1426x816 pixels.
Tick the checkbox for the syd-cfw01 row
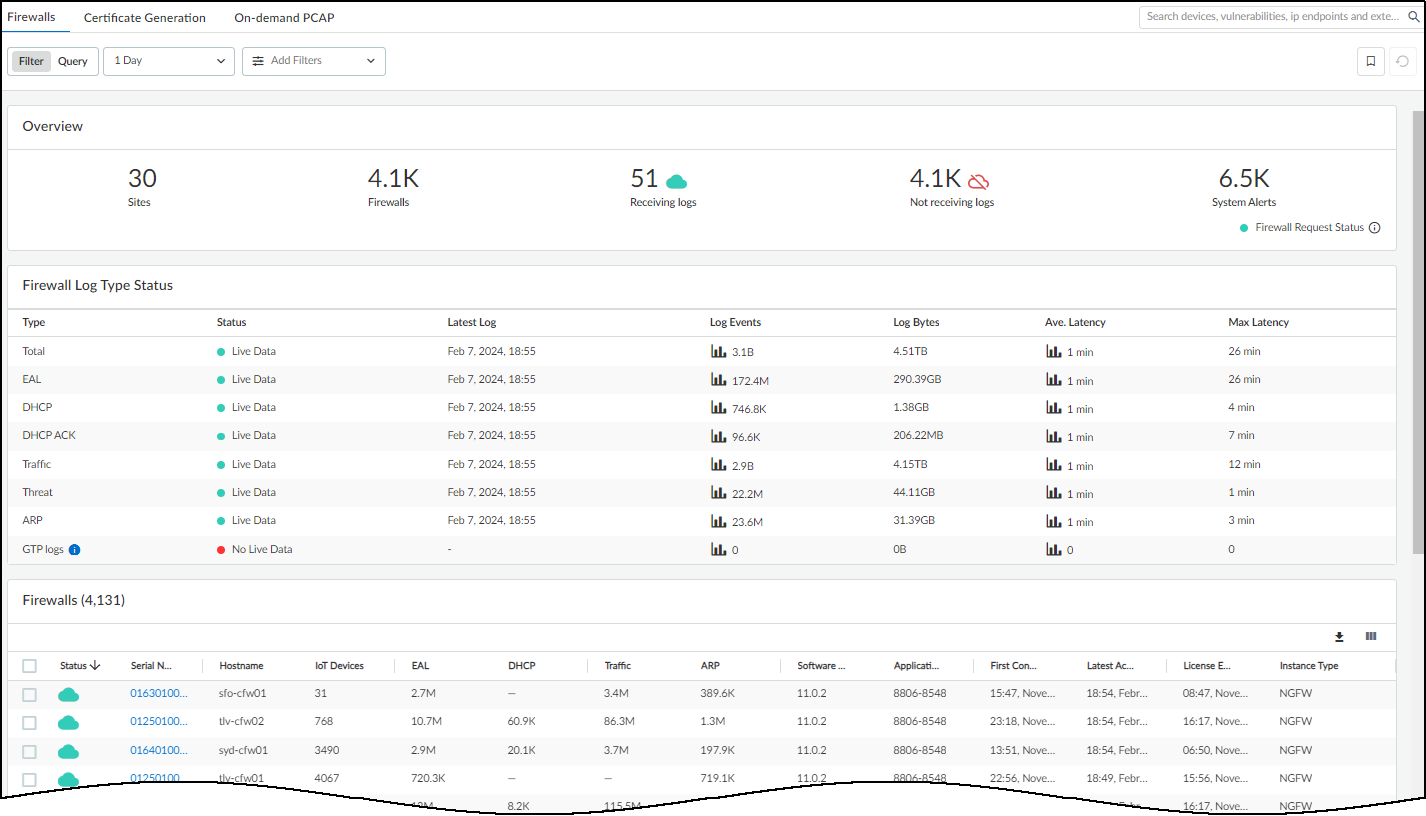30,751
